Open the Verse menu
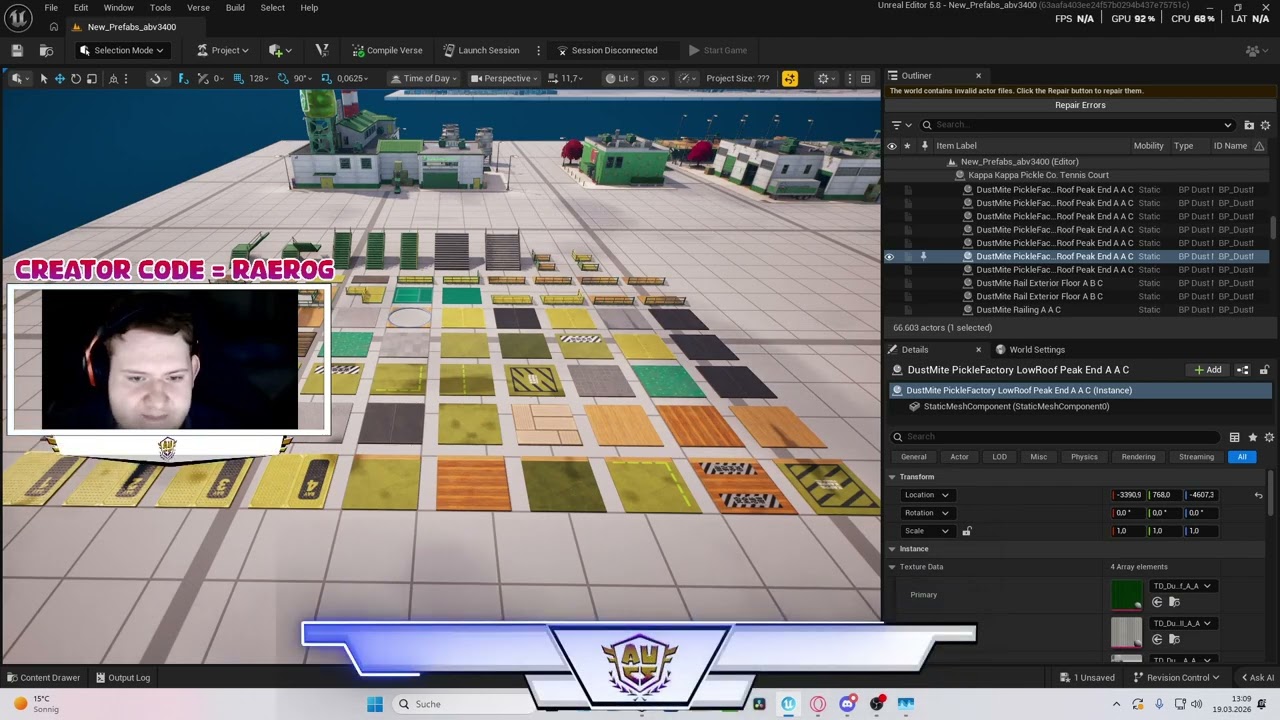This screenshot has height=720, width=1280. [x=198, y=7]
